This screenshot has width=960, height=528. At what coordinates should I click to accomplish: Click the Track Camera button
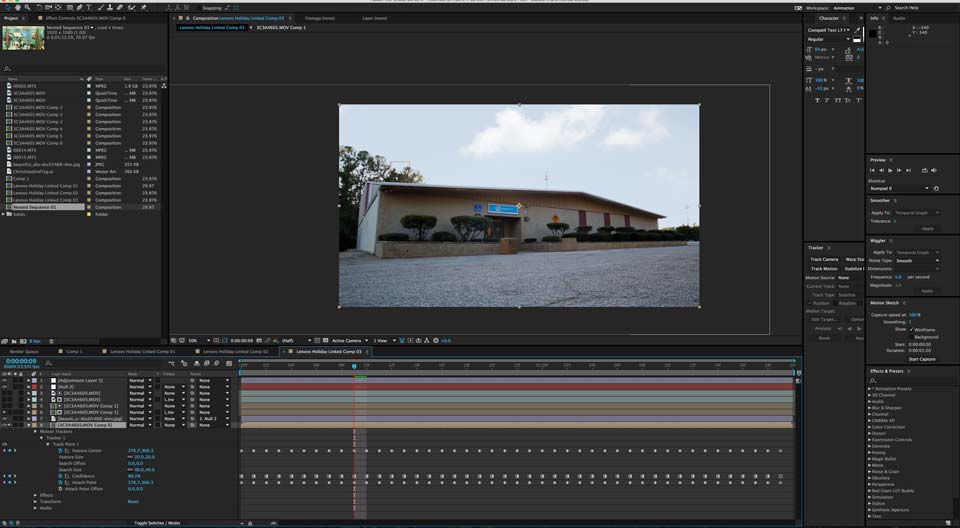tap(824, 259)
